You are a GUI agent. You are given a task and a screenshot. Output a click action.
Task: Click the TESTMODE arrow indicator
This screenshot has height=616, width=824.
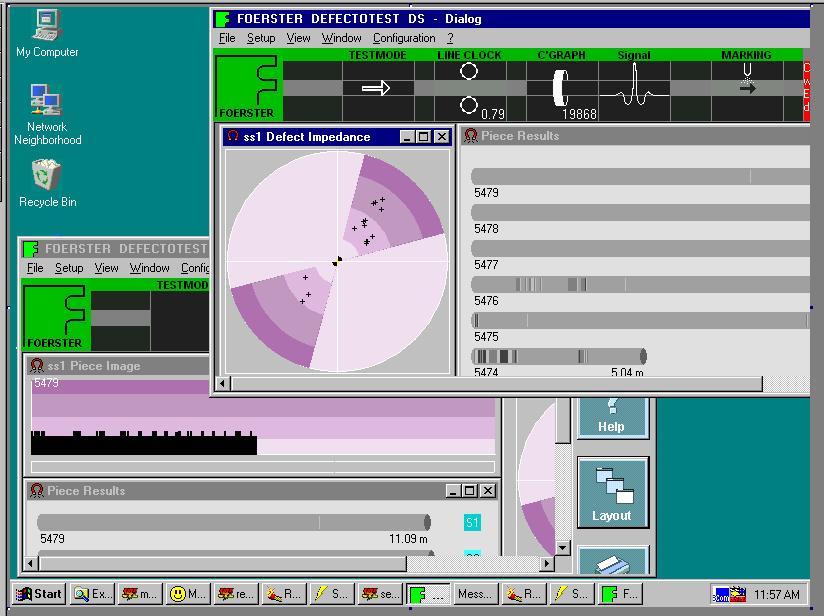coord(376,88)
